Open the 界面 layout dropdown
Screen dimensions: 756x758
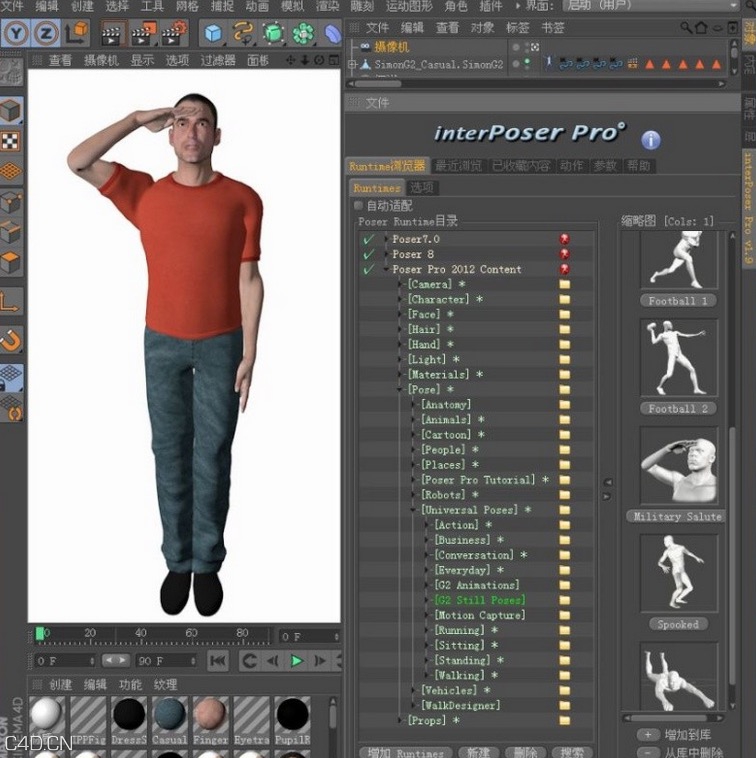pos(652,6)
